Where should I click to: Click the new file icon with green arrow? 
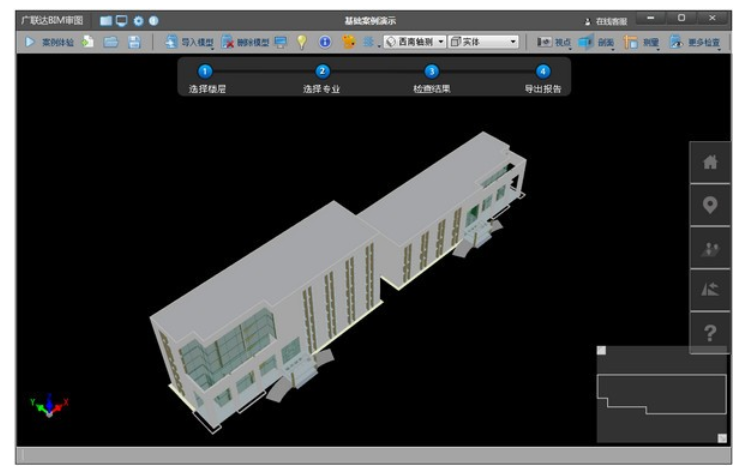coord(87,42)
